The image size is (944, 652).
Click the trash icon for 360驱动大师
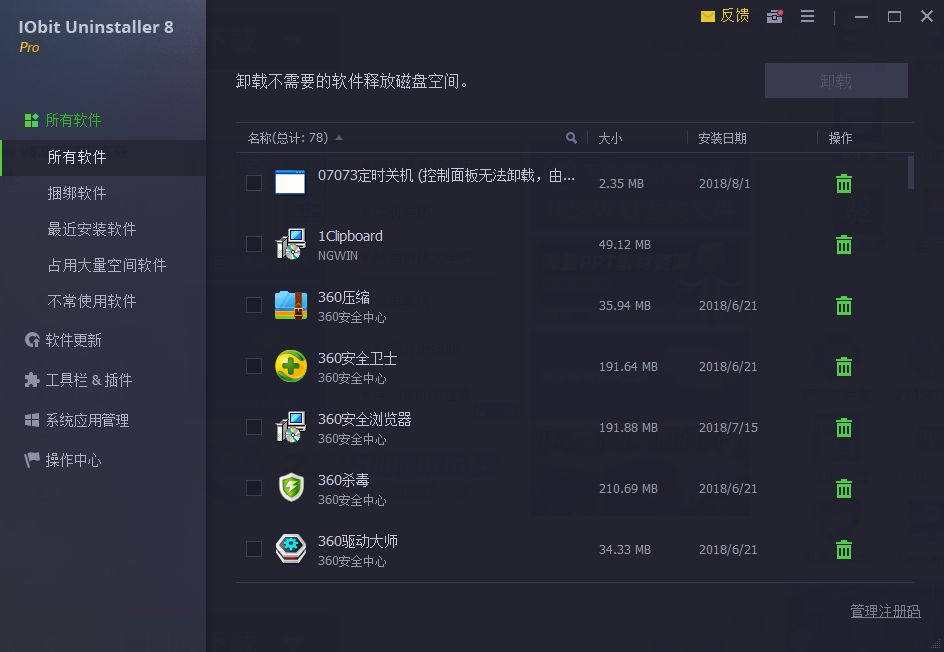tap(843, 549)
